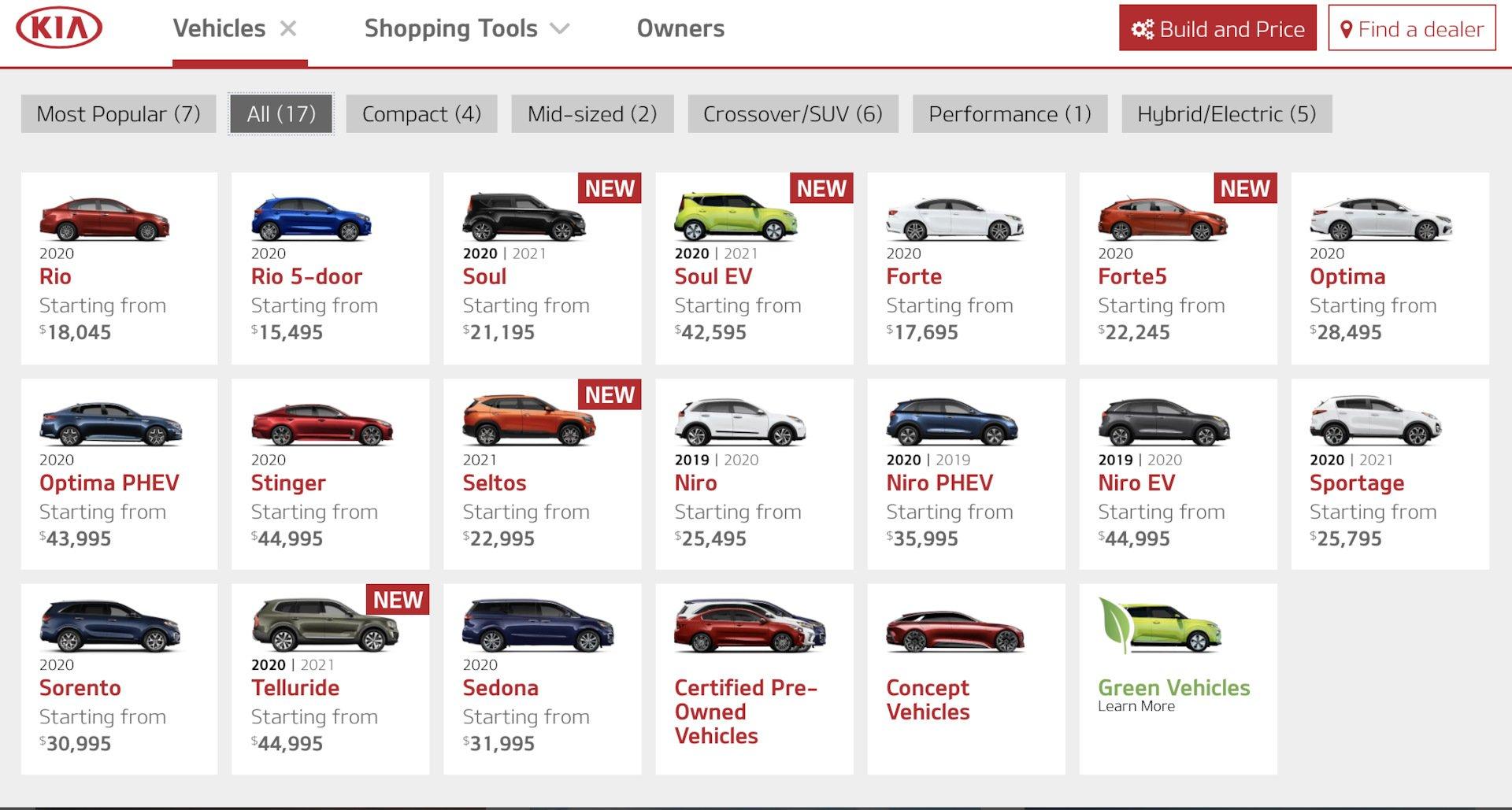1512x810 pixels.
Task: Expand the Shopping Tools dropdown
Action: (466, 29)
